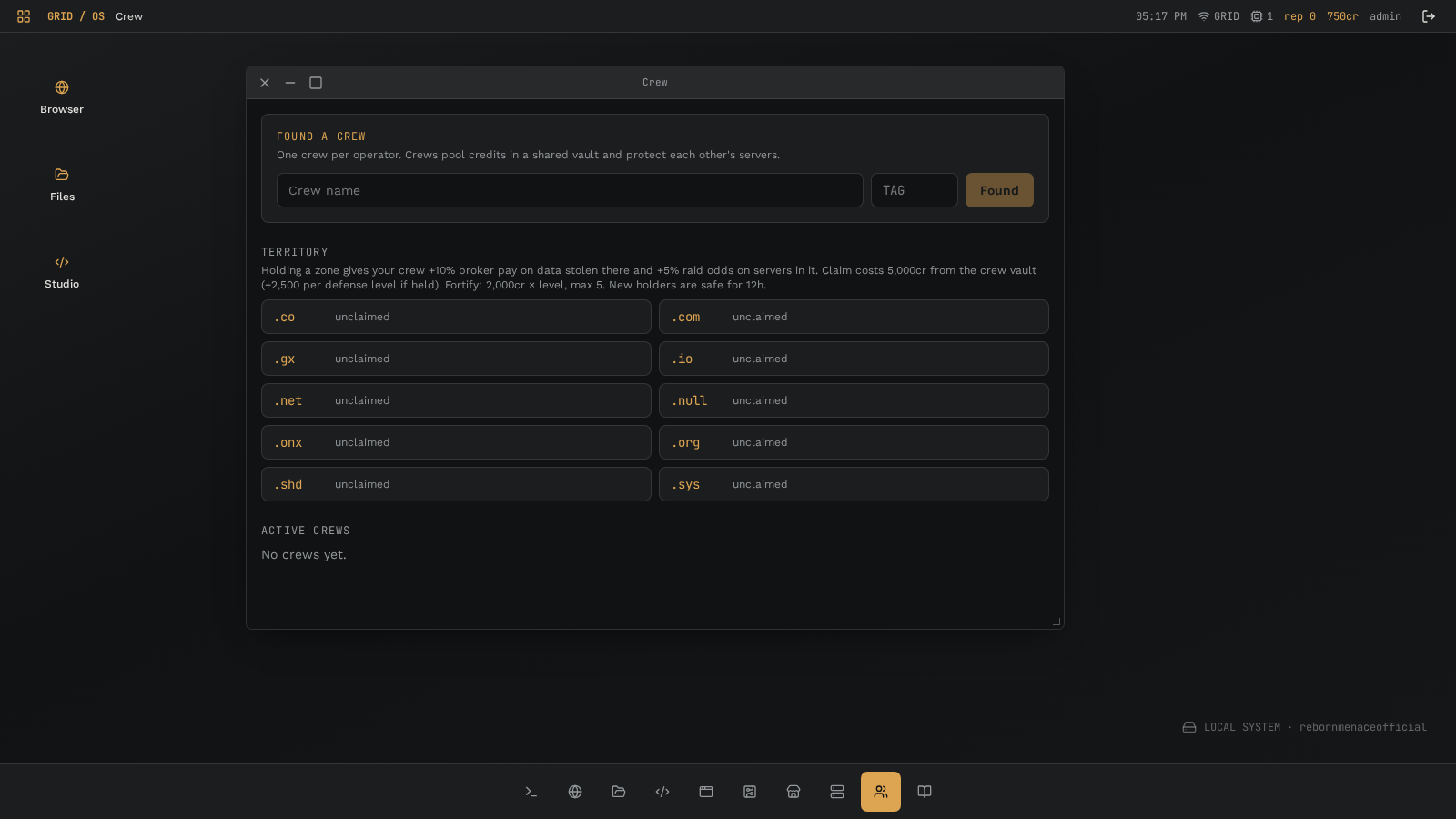Click the 05:17 PM clock
The image size is (1456, 819).
pos(1161,16)
